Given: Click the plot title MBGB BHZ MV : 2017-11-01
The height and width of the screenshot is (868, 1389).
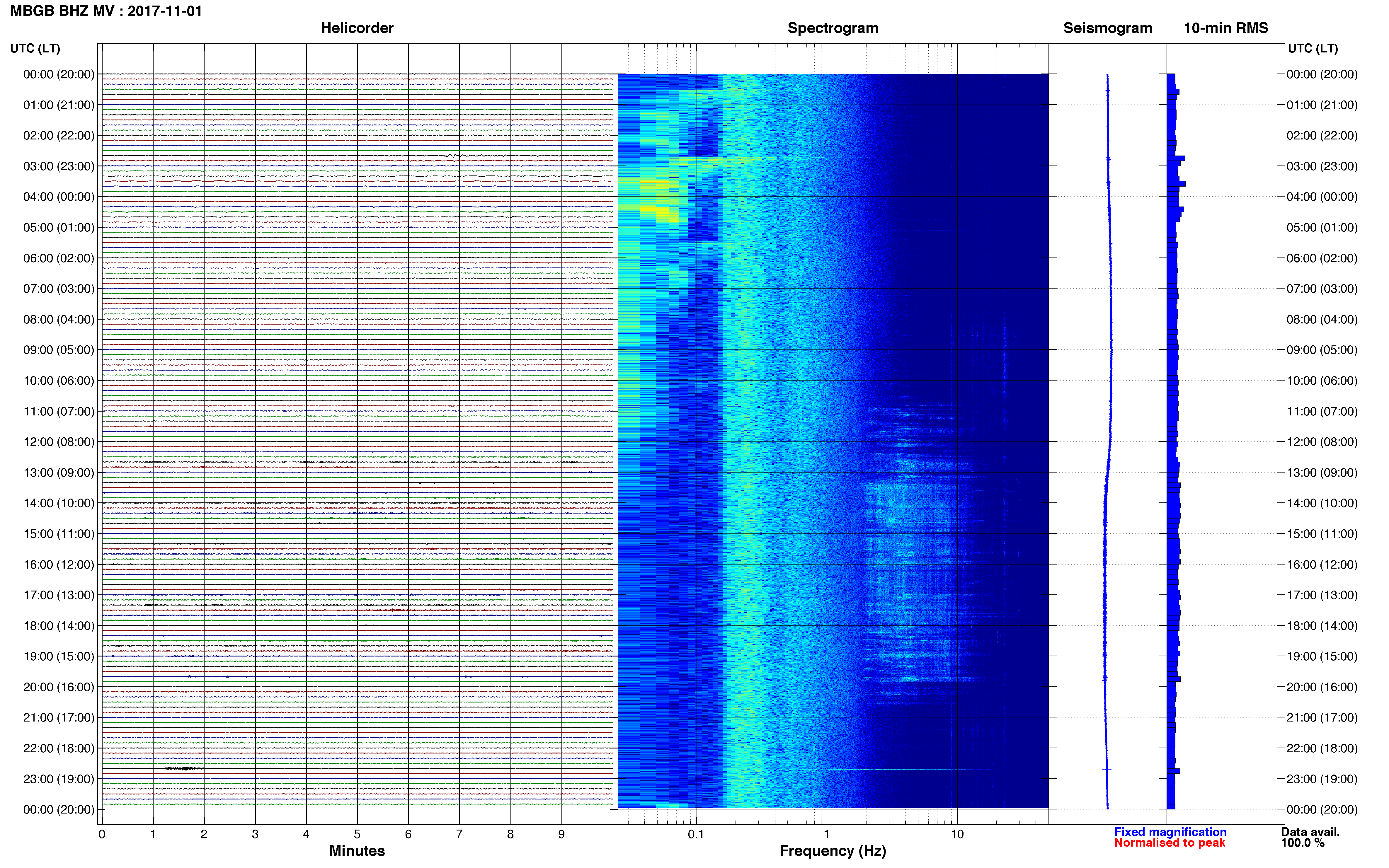Looking at the screenshot, I should tap(106, 11).
